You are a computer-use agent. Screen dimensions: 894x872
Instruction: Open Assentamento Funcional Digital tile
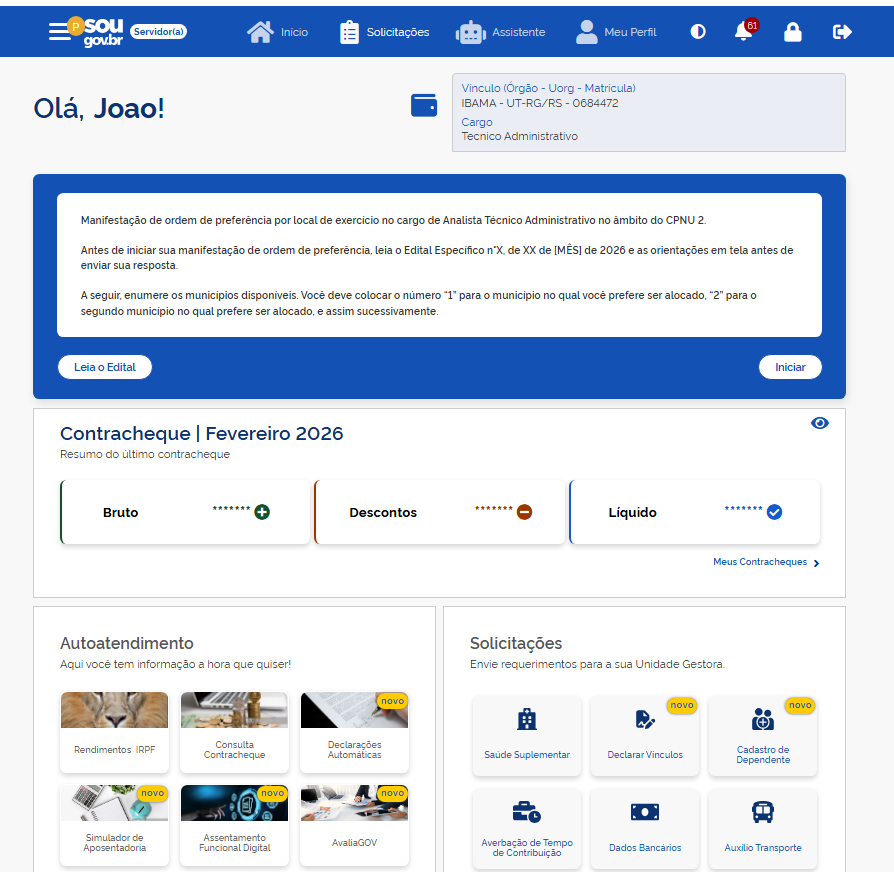tap(234, 825)
